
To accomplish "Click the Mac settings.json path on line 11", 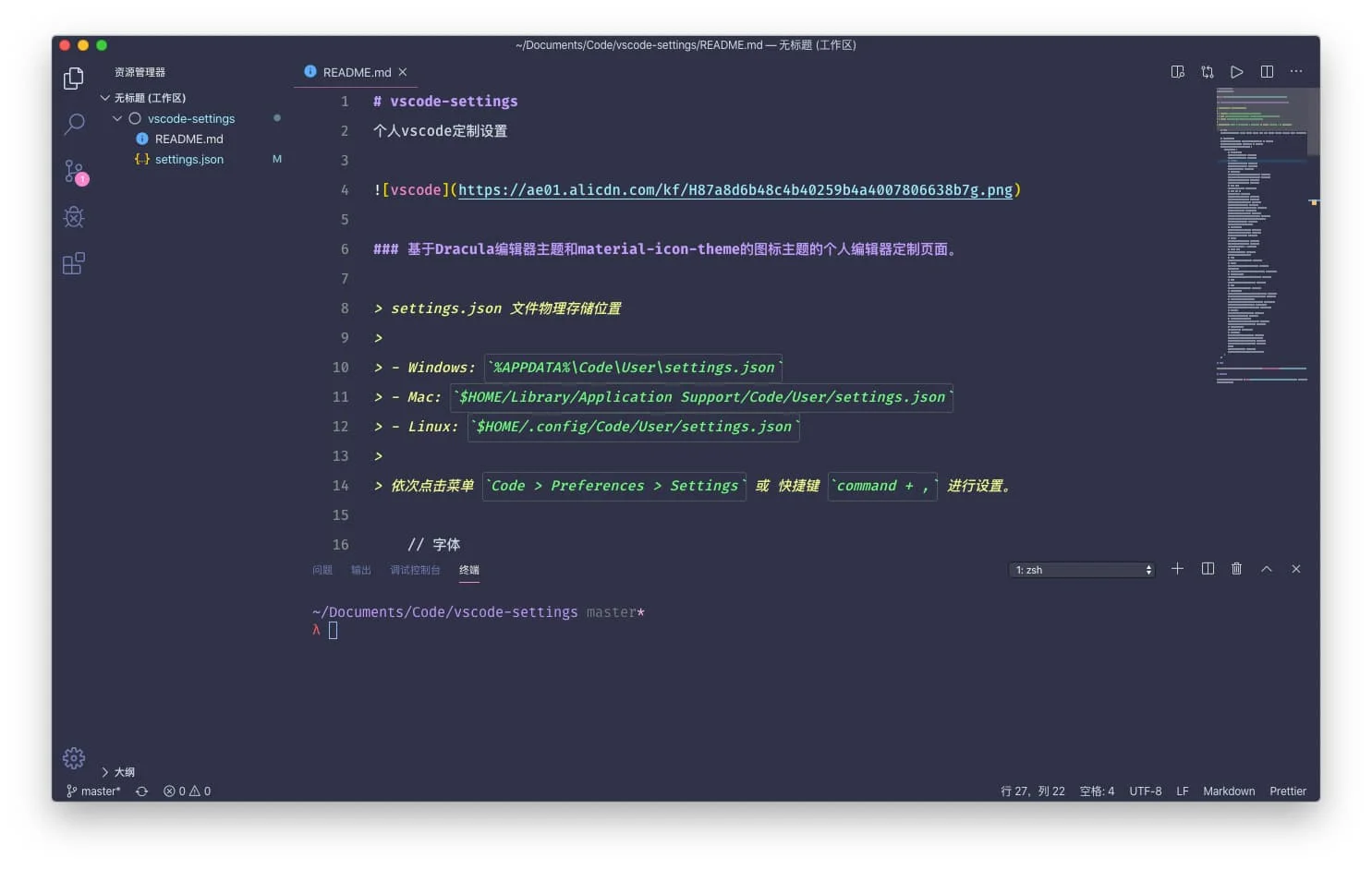I will pos(702,397).
